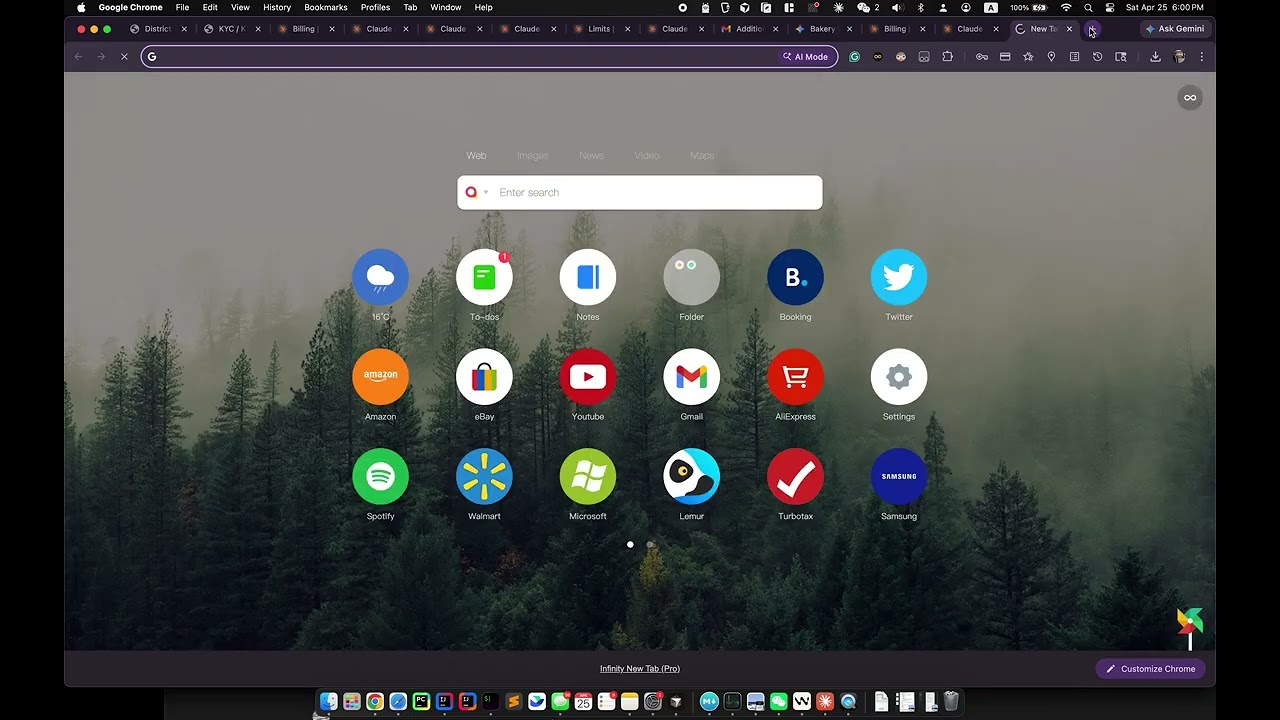The height and width of the screenshot is (720, 1280).
Task: Open the Folder shortcut group
Action: (x=691, y=277)
